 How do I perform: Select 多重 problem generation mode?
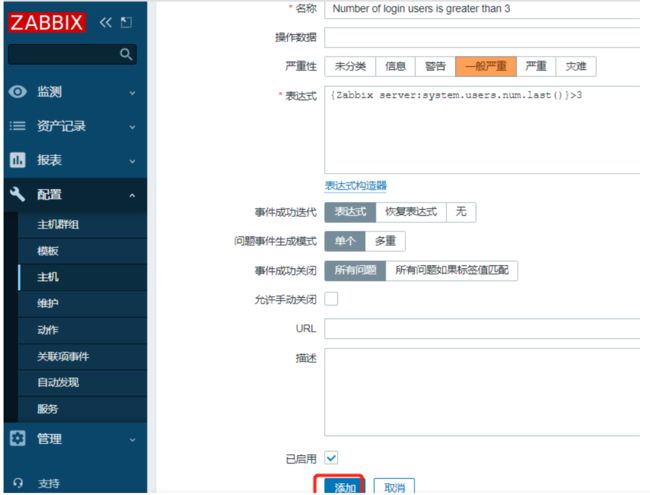pos(385,241)
